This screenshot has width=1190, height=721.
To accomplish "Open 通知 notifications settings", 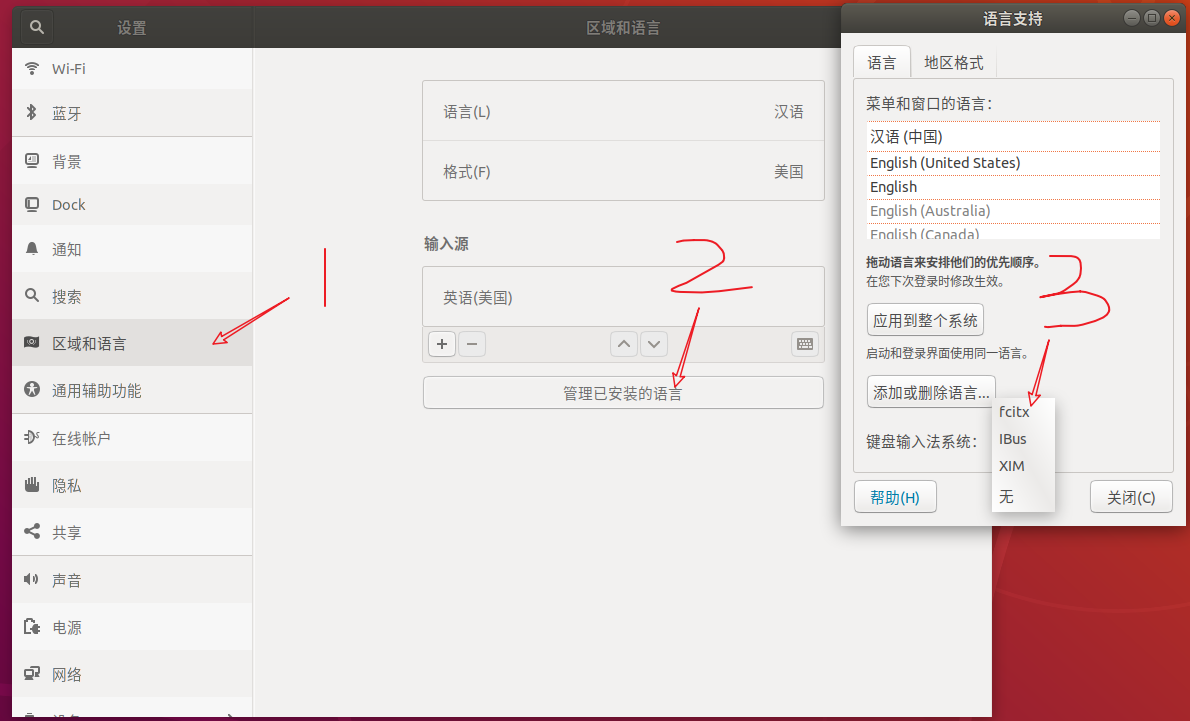I will (132, 249).
